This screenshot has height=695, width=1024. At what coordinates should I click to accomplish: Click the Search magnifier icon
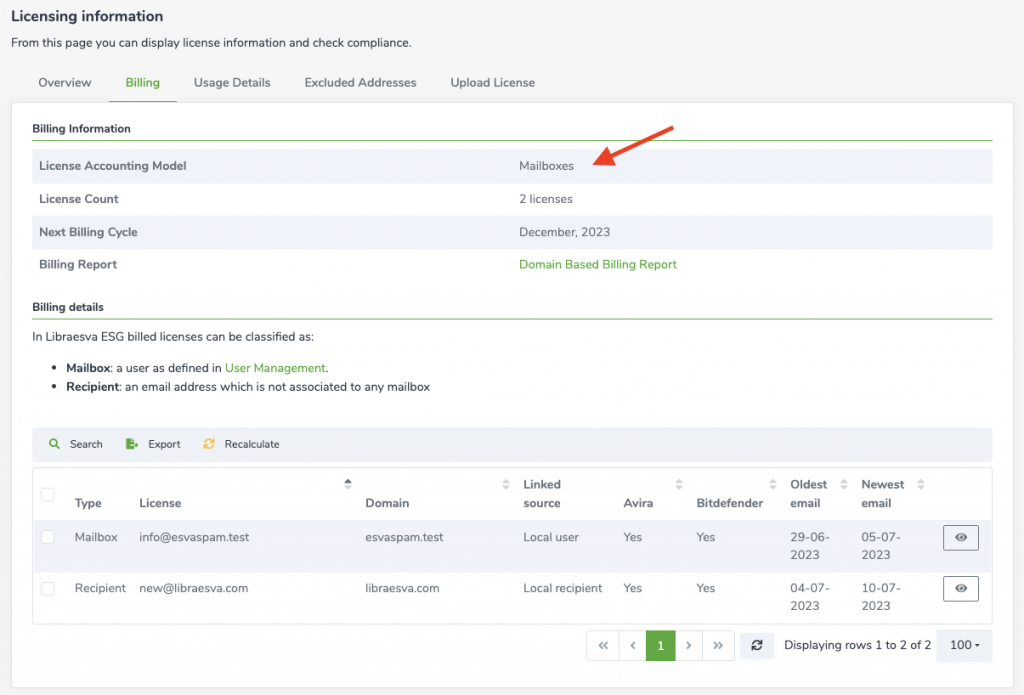[x=55, y=444]
